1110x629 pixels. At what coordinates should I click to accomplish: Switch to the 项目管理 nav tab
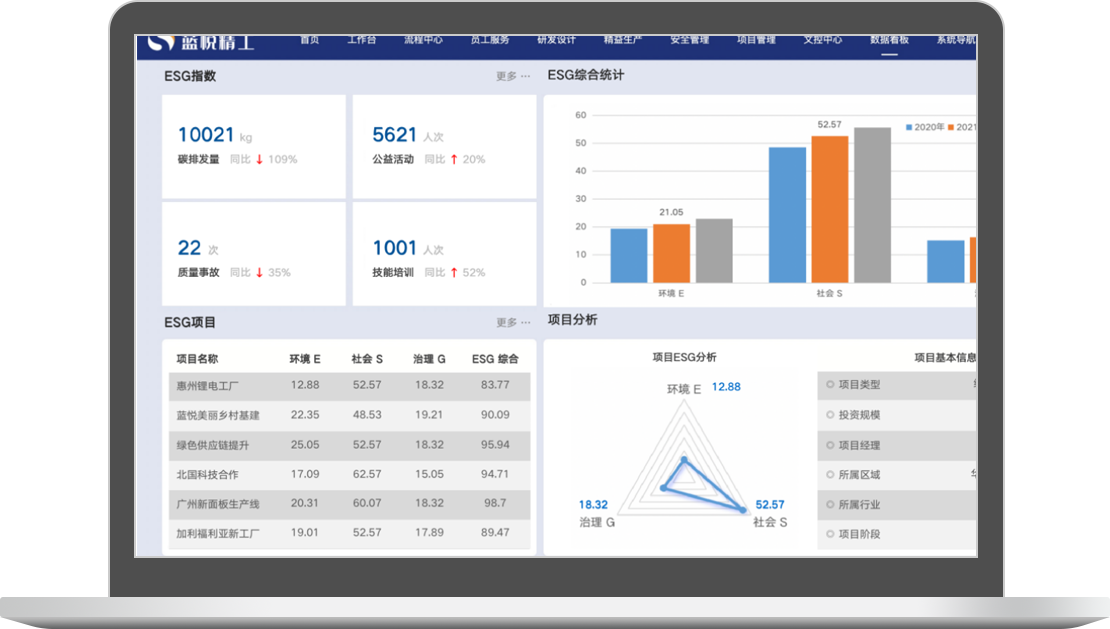[x=756, y=41]
